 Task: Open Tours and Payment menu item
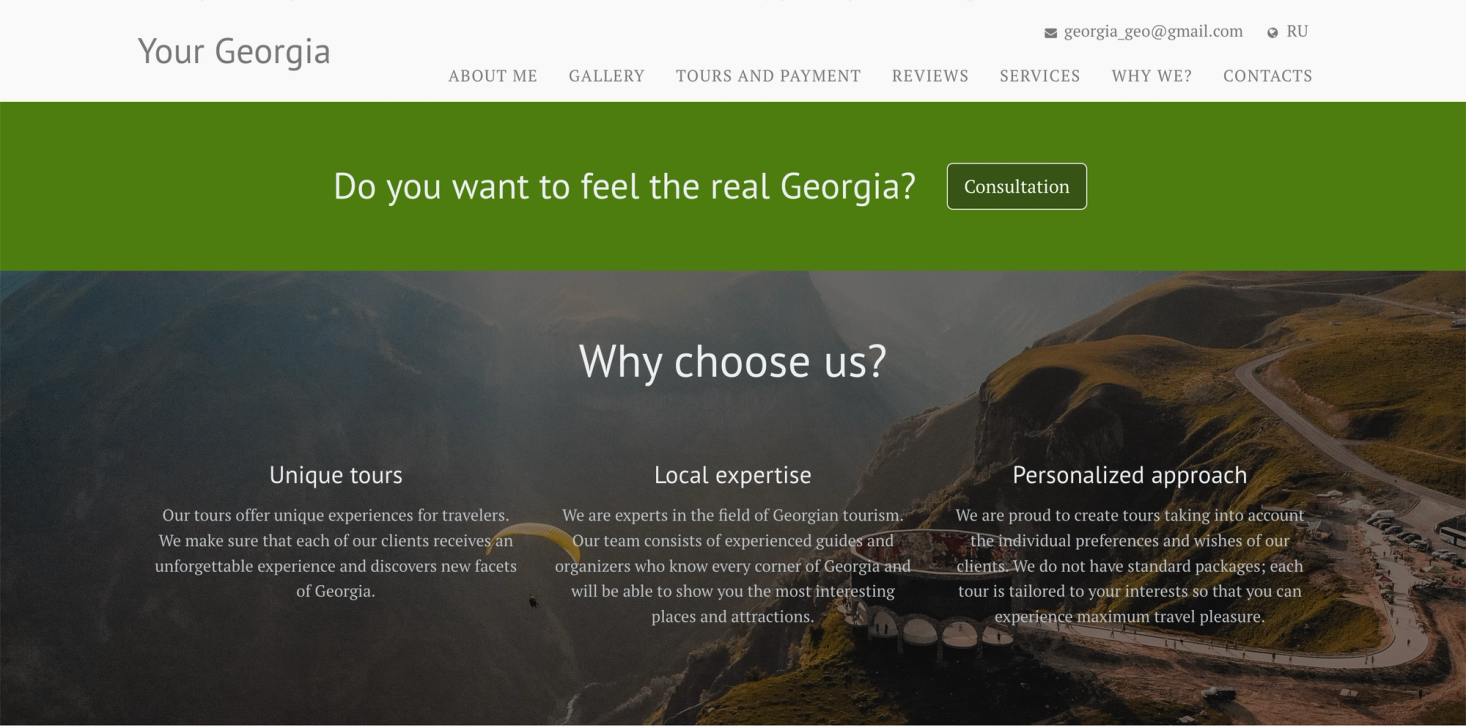point(768,76)
